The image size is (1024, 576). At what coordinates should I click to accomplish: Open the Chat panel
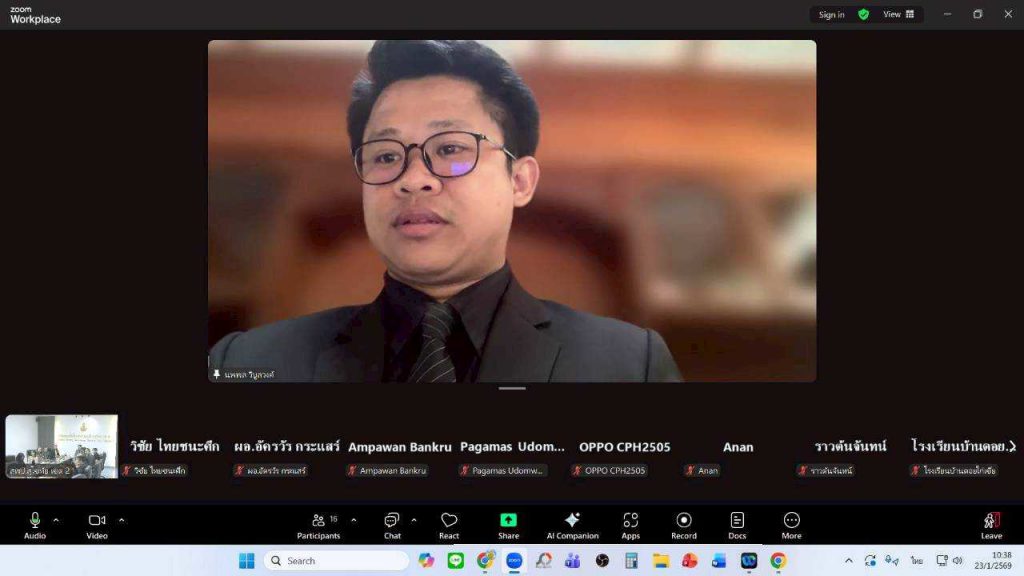tap(392, 525)
